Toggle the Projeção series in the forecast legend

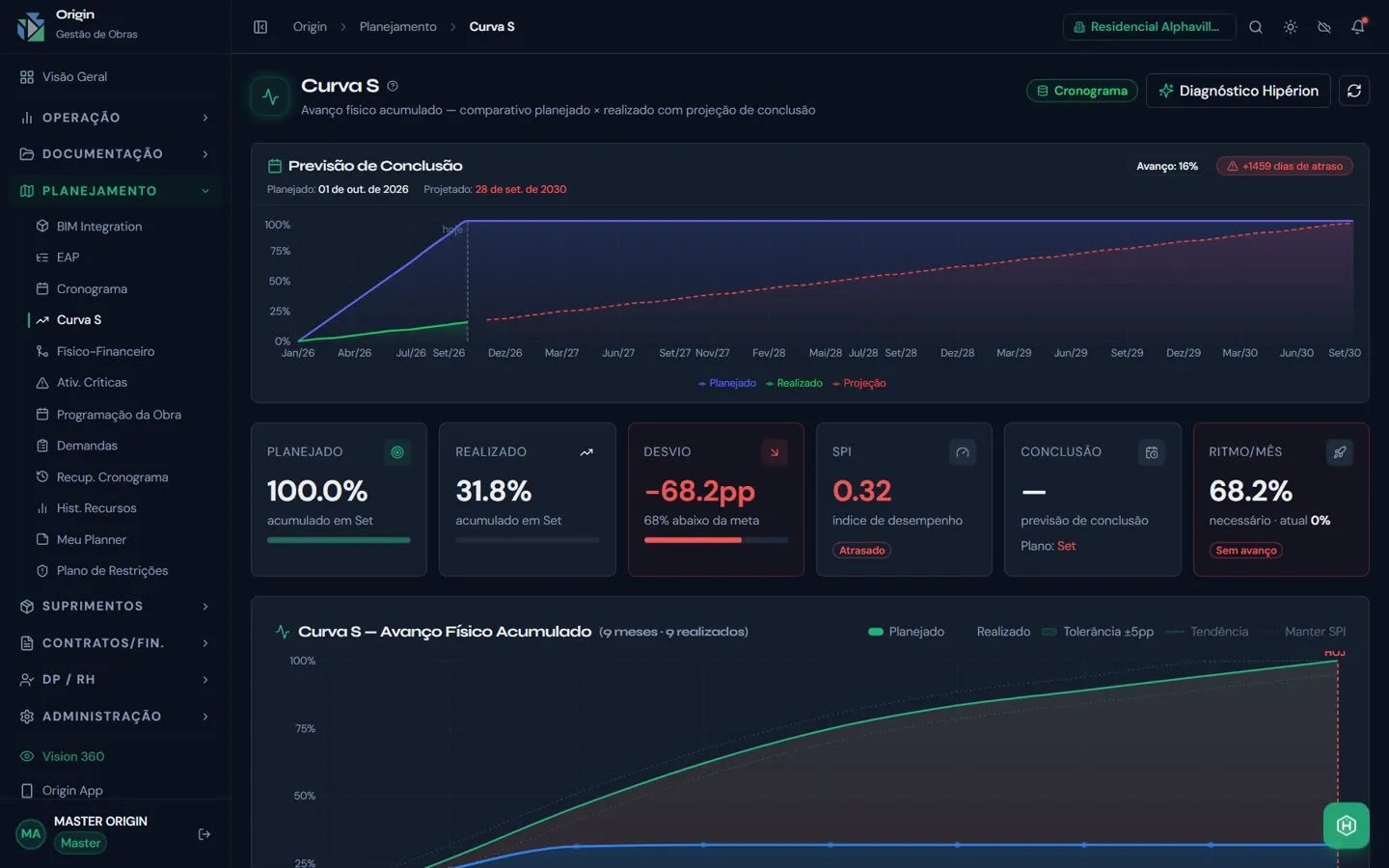tap(858, 384)
